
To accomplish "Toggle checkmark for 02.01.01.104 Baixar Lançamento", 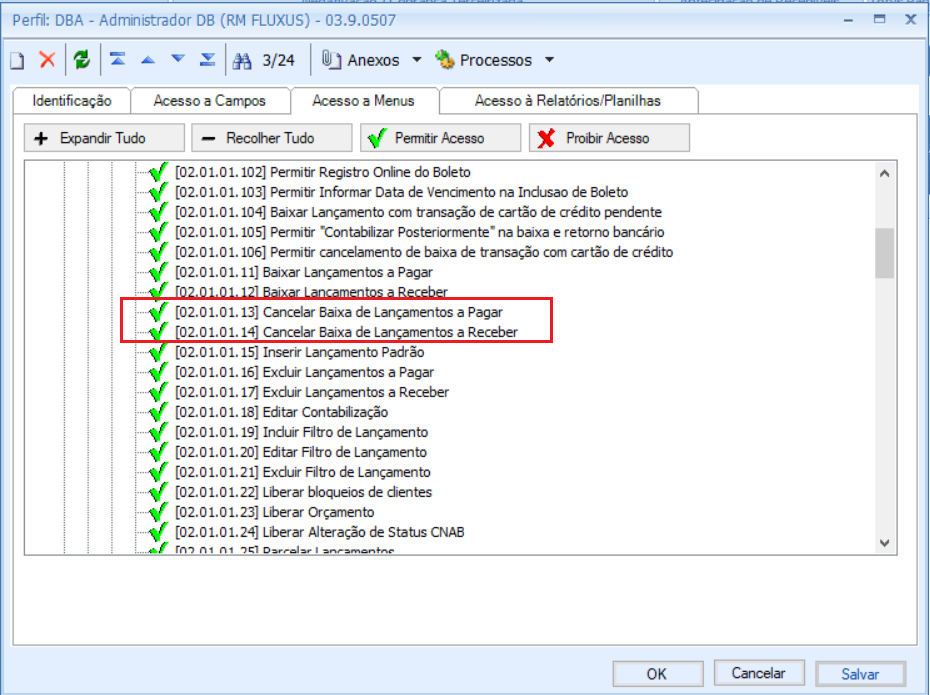I will [158, 212].
